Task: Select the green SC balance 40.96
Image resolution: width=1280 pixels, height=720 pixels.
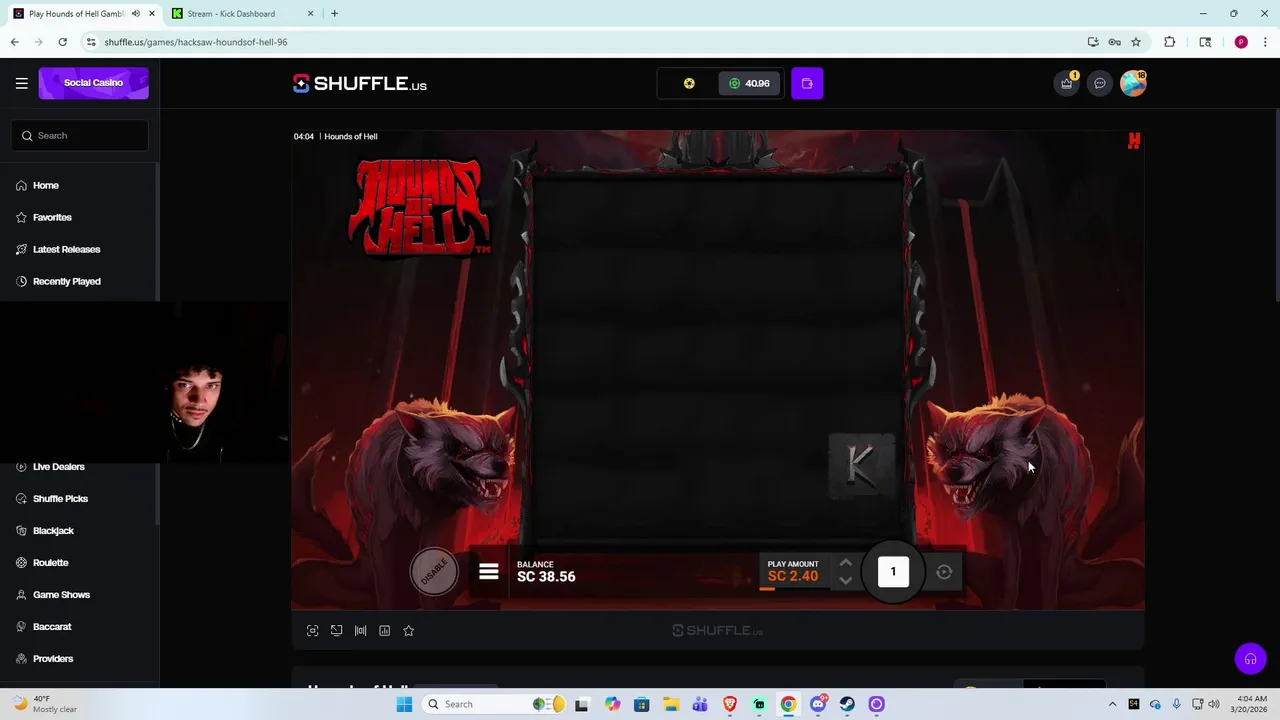Action: point(749,83)
